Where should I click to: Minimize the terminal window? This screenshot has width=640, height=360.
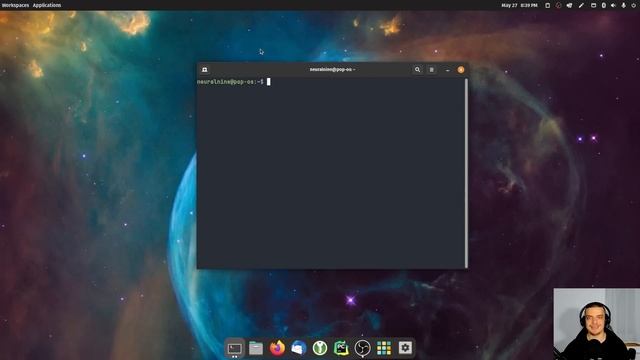point(447,70)
